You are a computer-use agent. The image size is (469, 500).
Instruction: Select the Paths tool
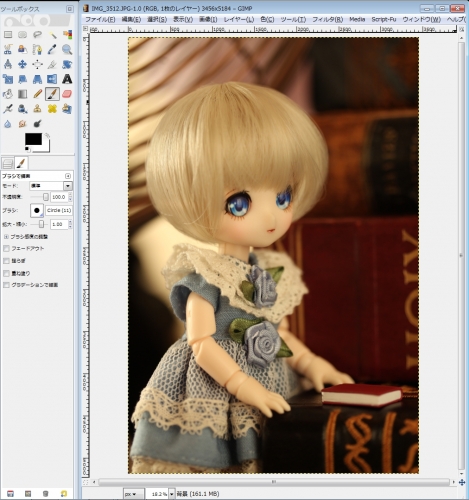(x=37, y=49)
